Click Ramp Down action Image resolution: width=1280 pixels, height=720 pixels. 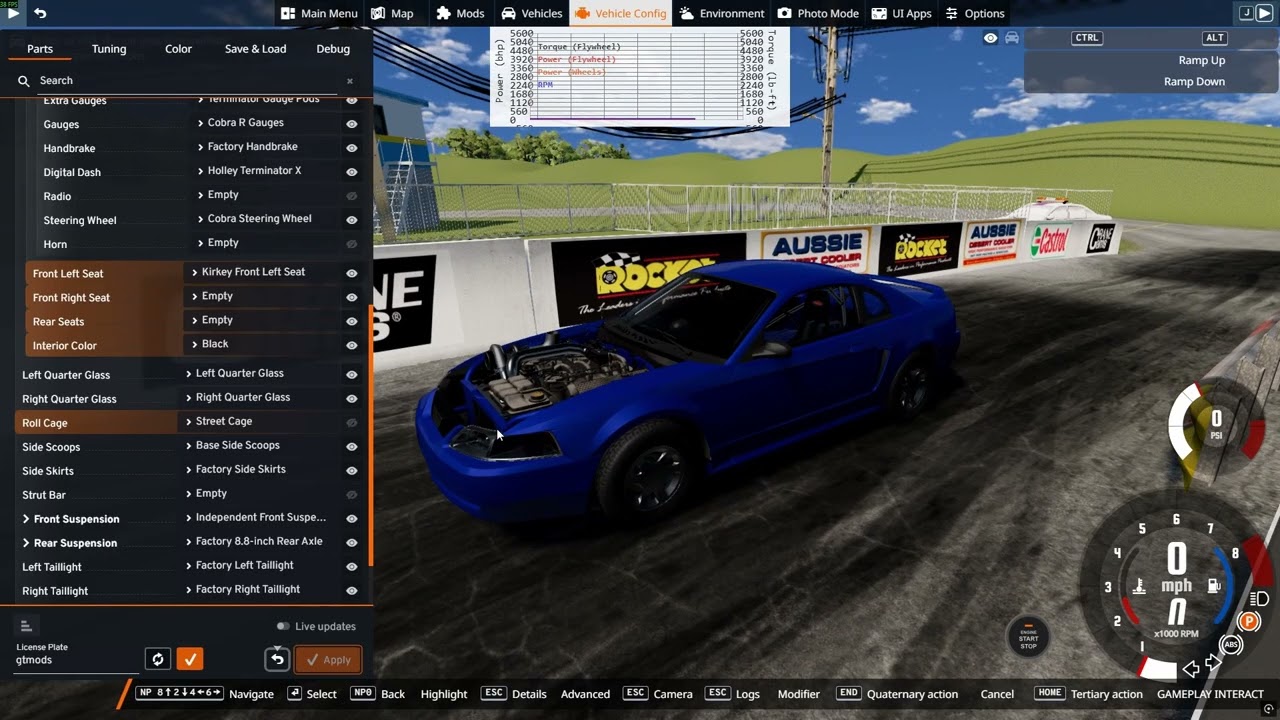[1194, 82]
